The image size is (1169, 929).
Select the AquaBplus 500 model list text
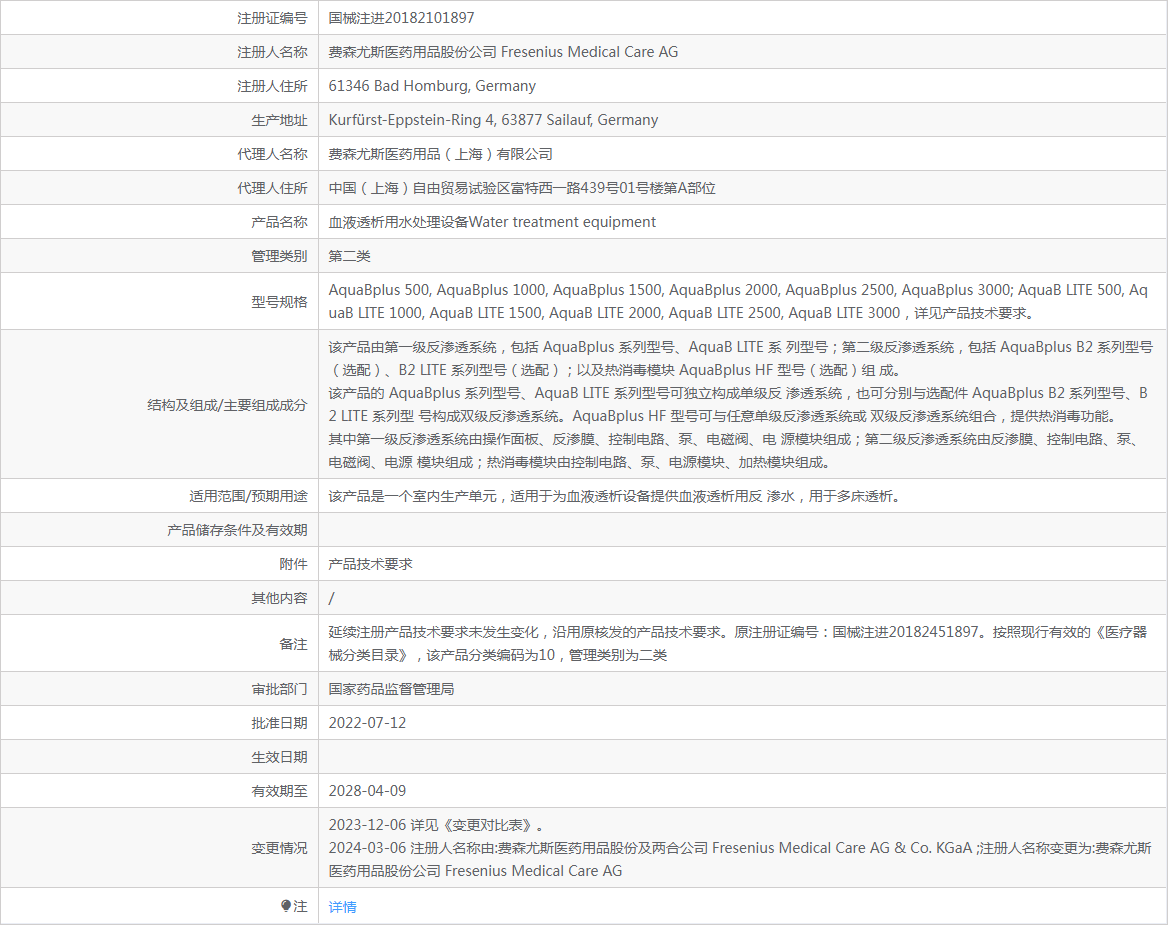(738, 301)
